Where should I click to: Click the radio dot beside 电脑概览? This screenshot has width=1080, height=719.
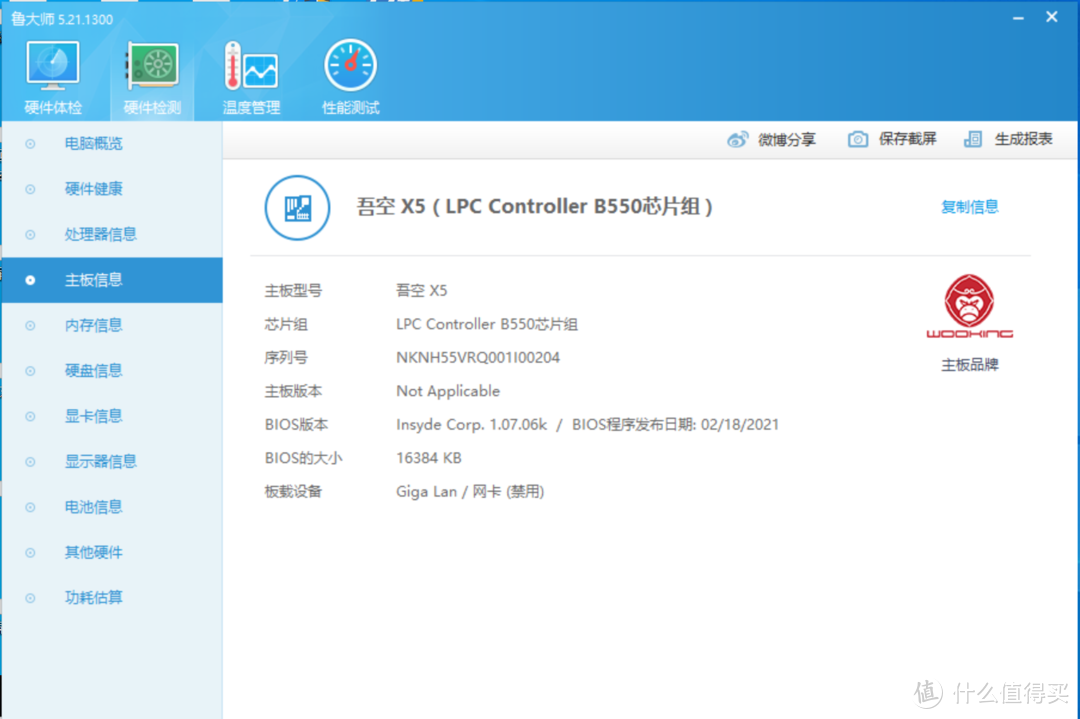pos(30,143)
